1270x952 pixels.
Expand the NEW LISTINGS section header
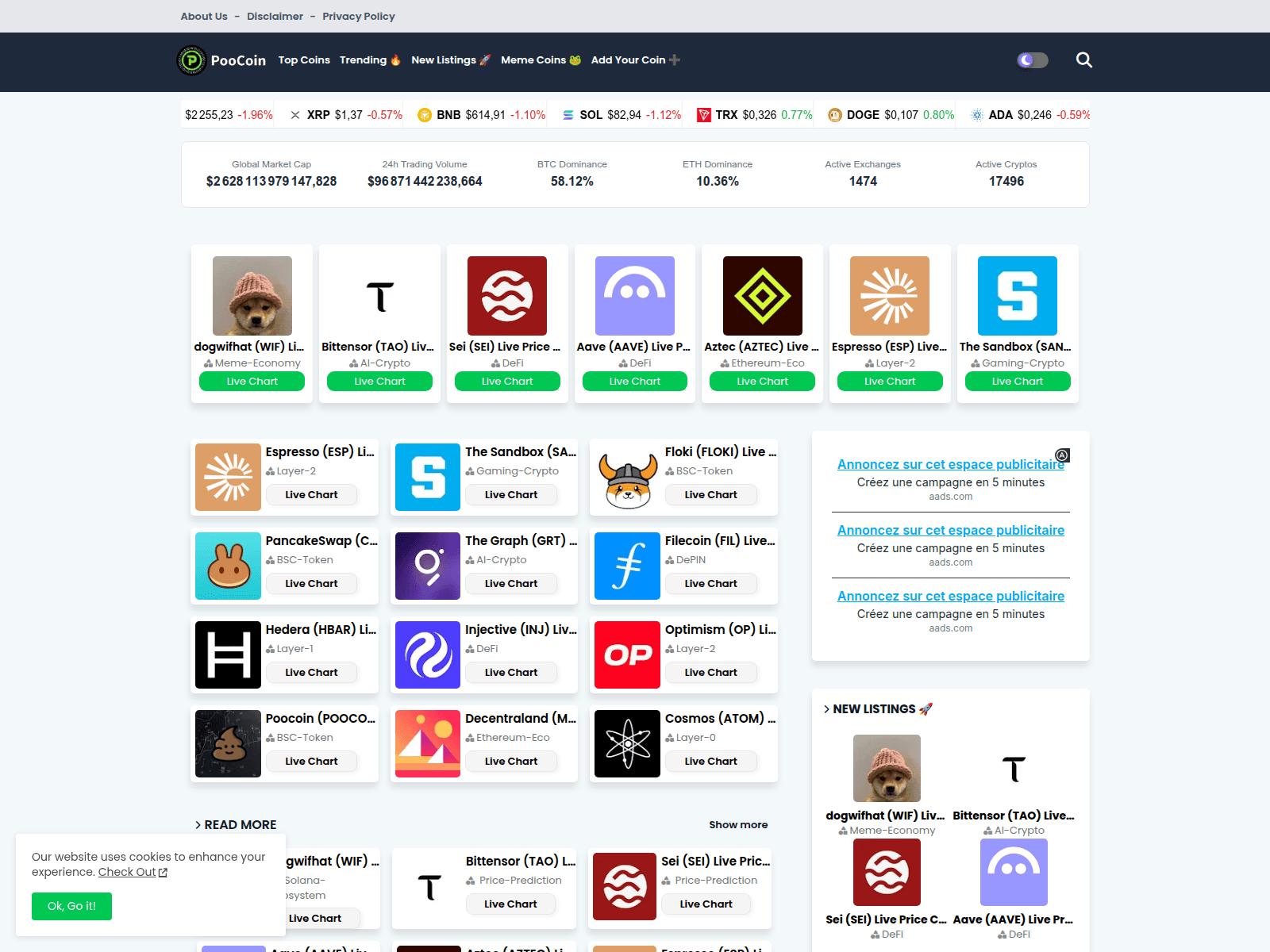tap(878, 709)
